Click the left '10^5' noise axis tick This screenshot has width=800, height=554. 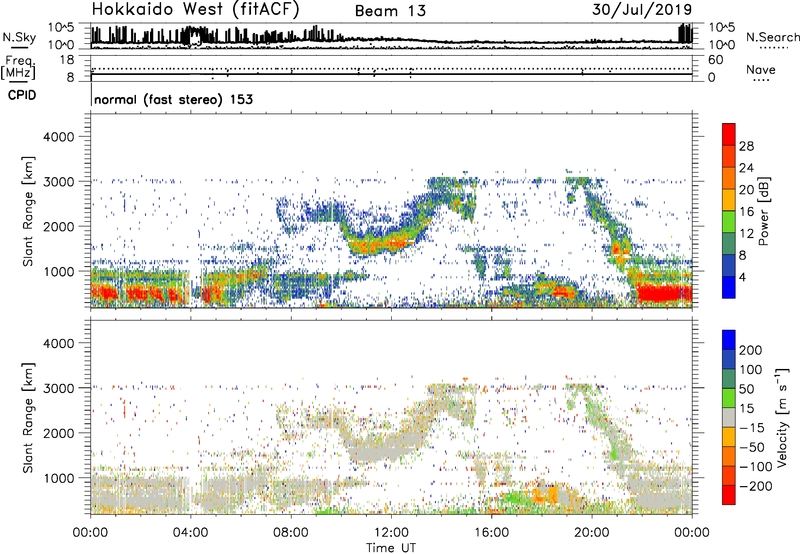61,28
